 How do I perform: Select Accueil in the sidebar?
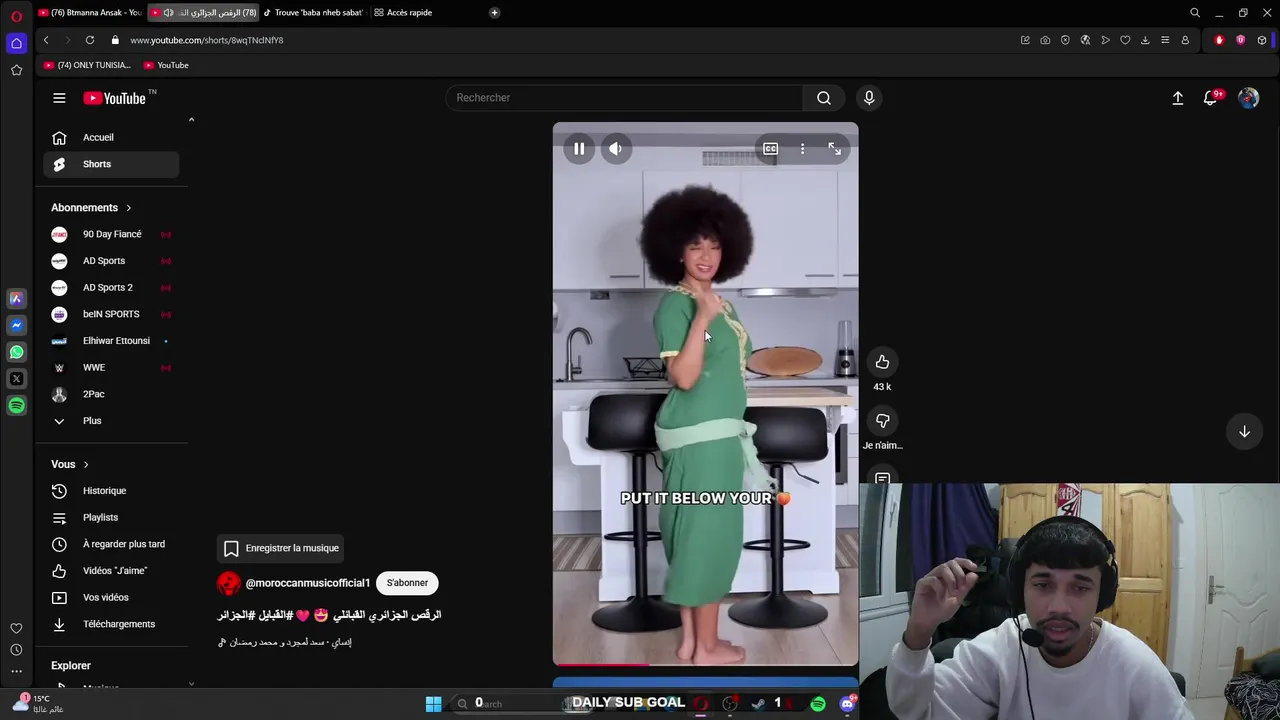[x=111, y=138]
